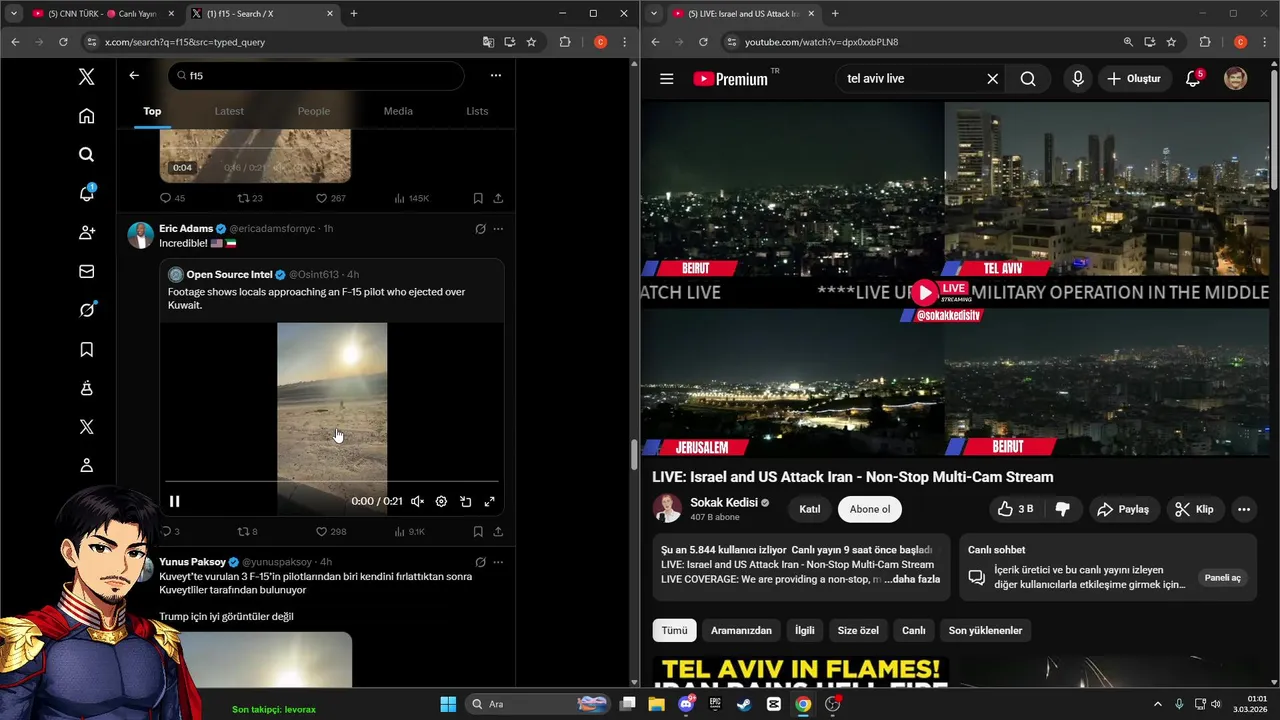Like the live stream (3 B)

pyautogui.click(x=1015, y=509)
